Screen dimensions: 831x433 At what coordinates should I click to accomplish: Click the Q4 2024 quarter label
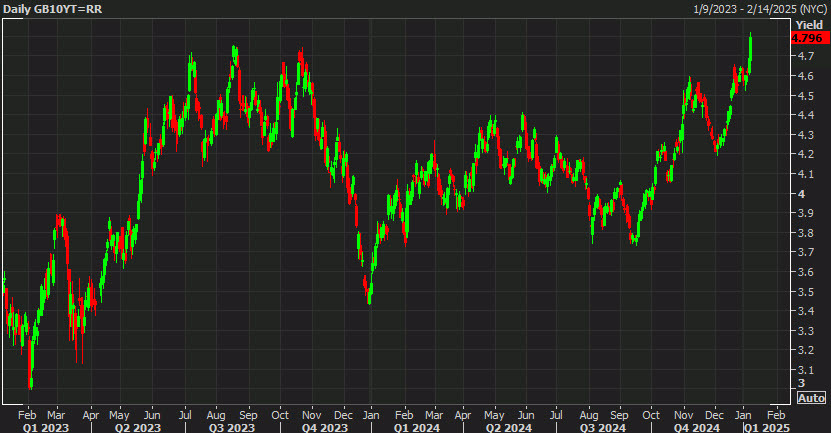pos(697,427)
